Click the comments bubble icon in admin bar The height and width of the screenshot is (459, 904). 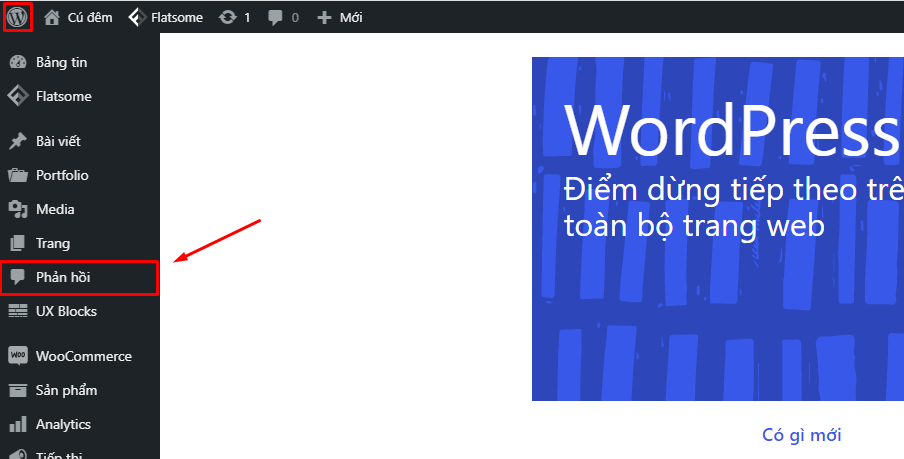(x=276, y=18)
